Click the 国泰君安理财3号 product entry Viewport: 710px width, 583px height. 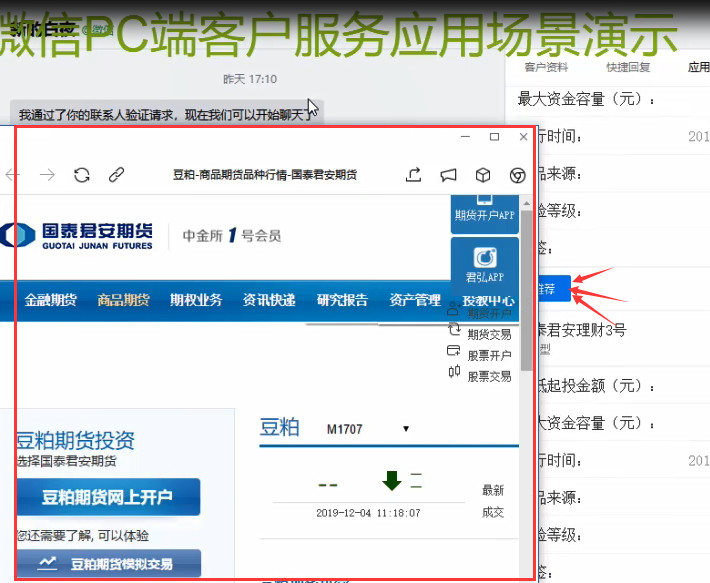pos(581,330)
